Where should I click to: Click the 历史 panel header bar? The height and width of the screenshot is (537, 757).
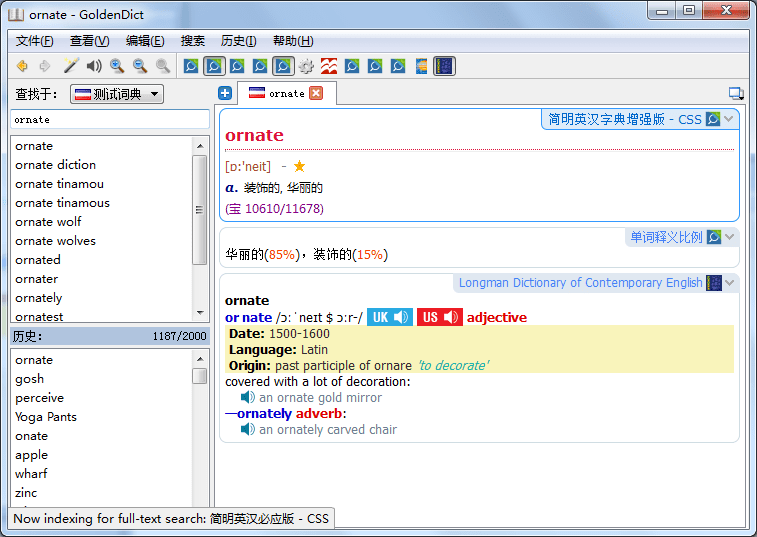[110, 336]
